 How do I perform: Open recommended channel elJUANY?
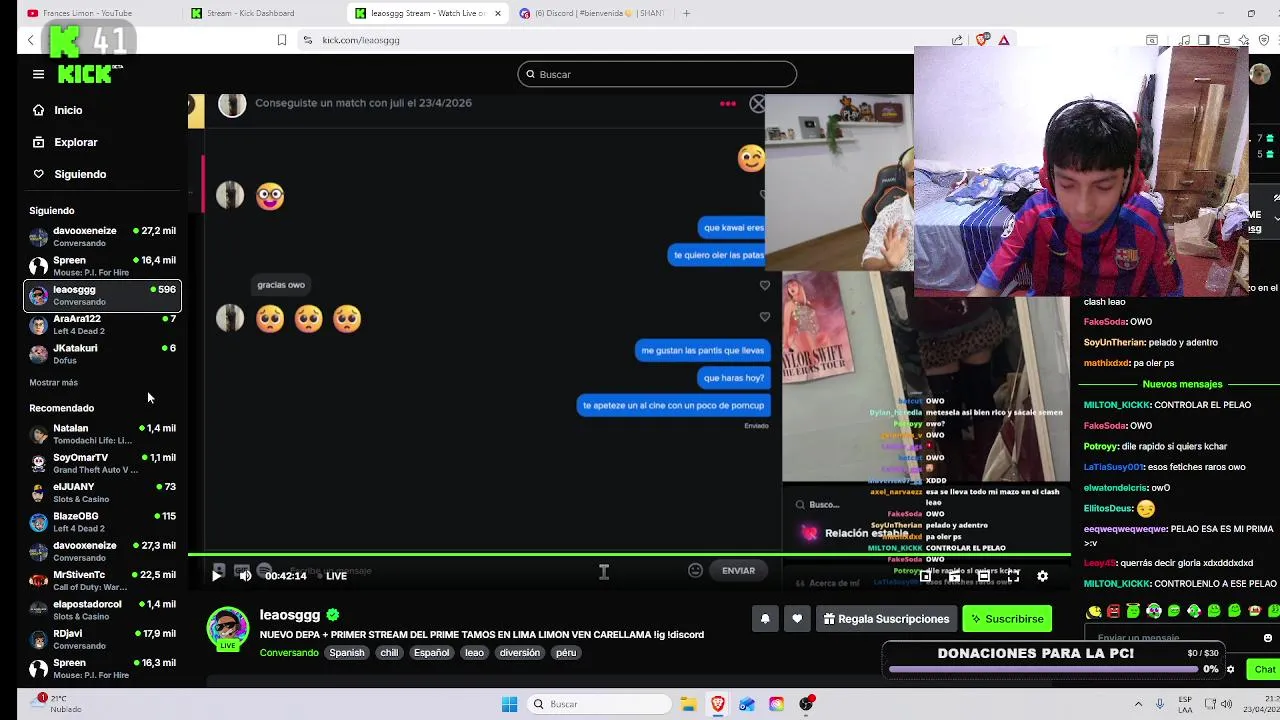pyautogui.click(x=102, y=492)
